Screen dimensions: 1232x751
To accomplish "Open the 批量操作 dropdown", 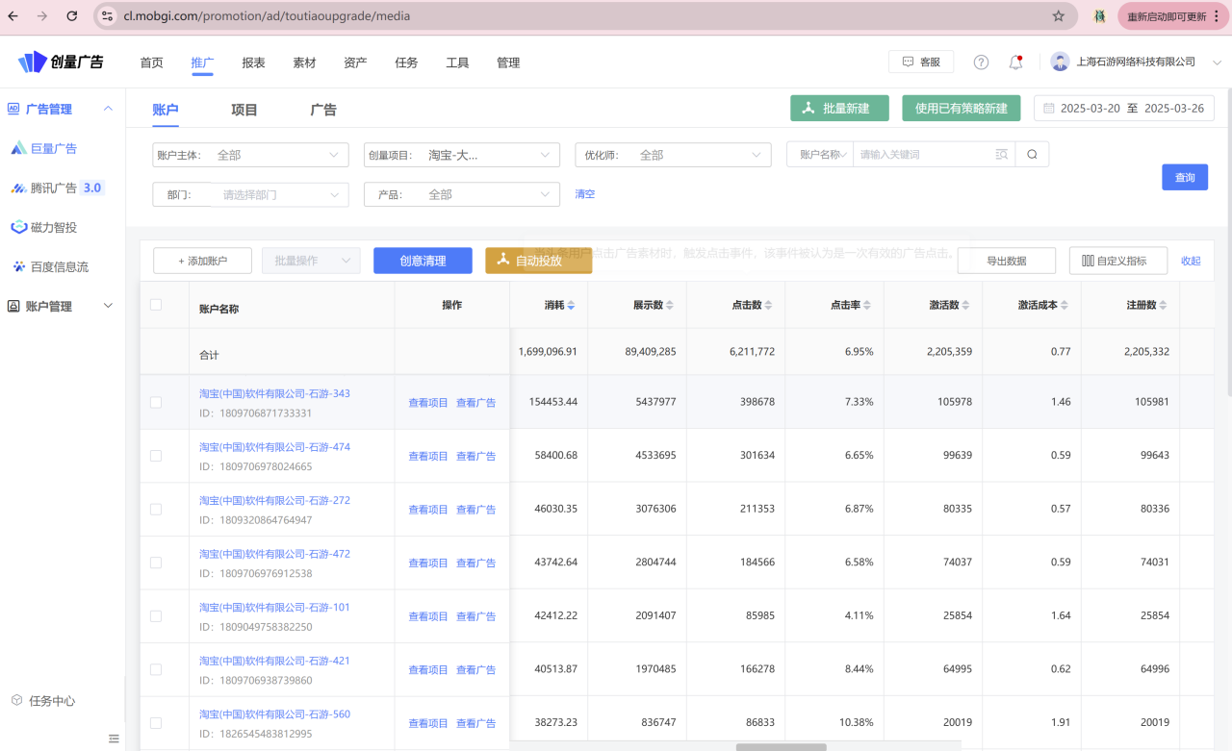I will coord(312,260).
